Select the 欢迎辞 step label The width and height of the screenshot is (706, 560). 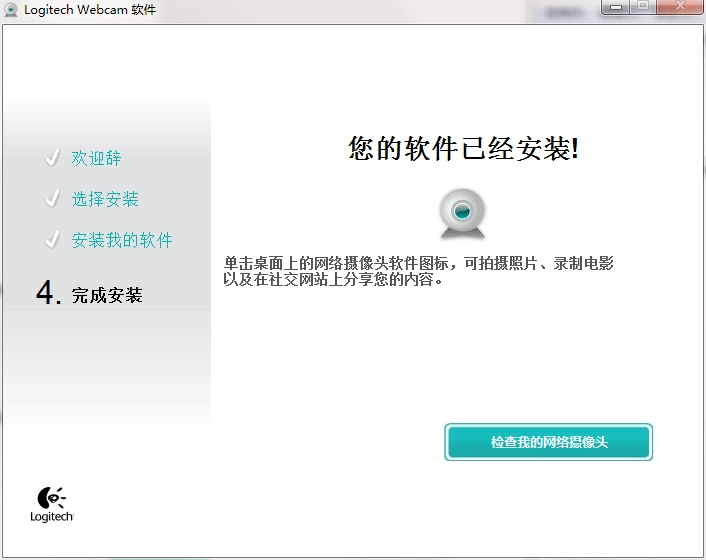coord(96,158)
